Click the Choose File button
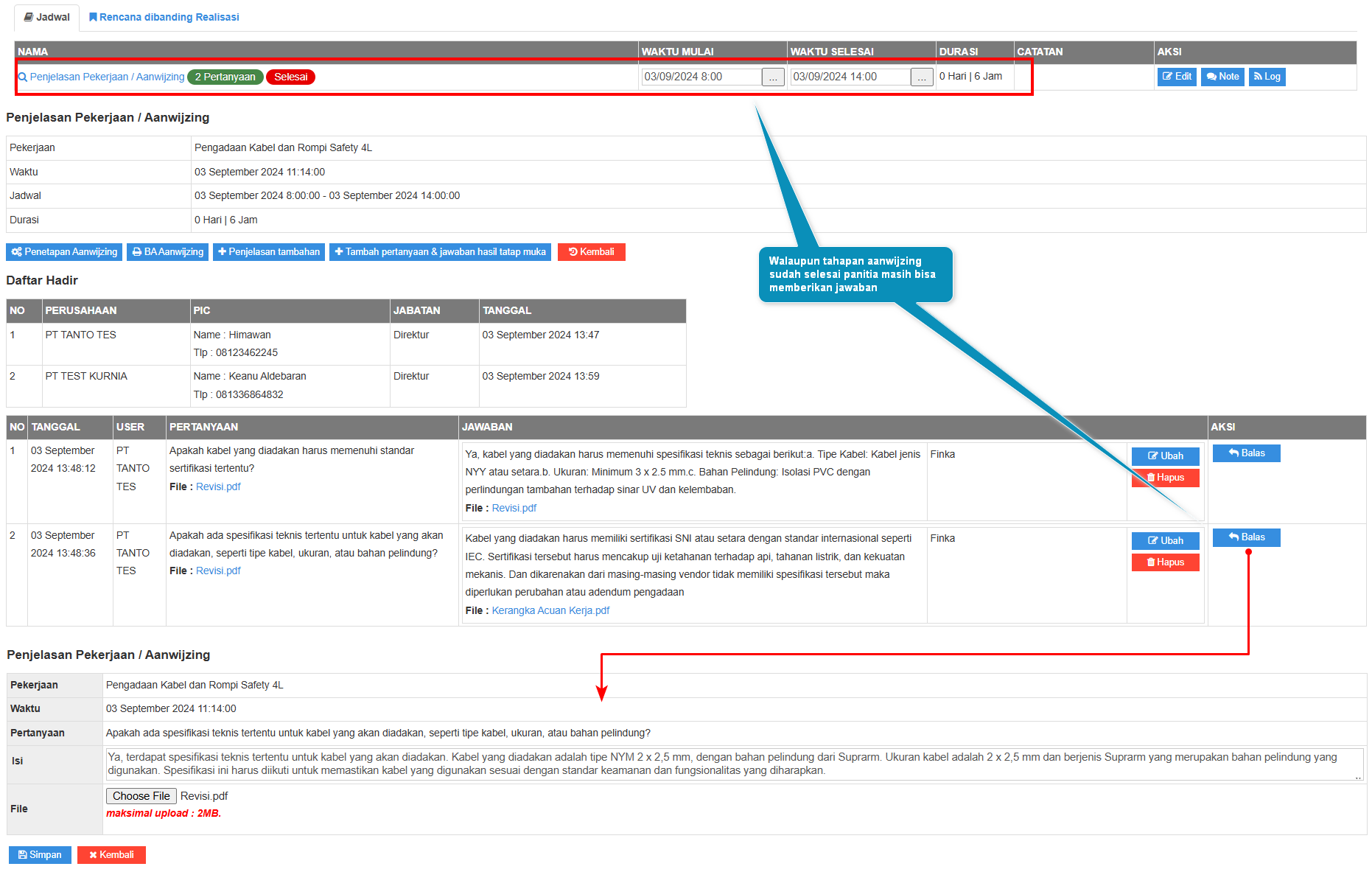The width and height of the screenshot is (1372, 872). tap(141, 796)
